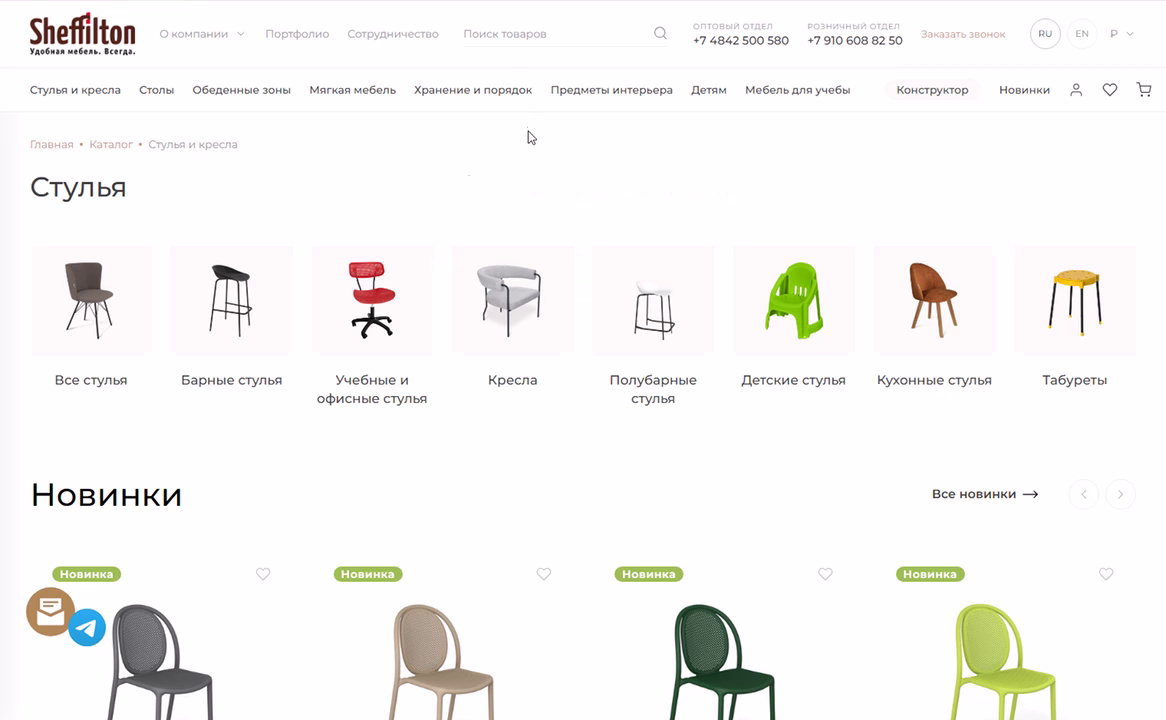The width and height of the screenshot is (1166, 720).
Task: Add the grey chair to favorites
Action: coord(263,574)
